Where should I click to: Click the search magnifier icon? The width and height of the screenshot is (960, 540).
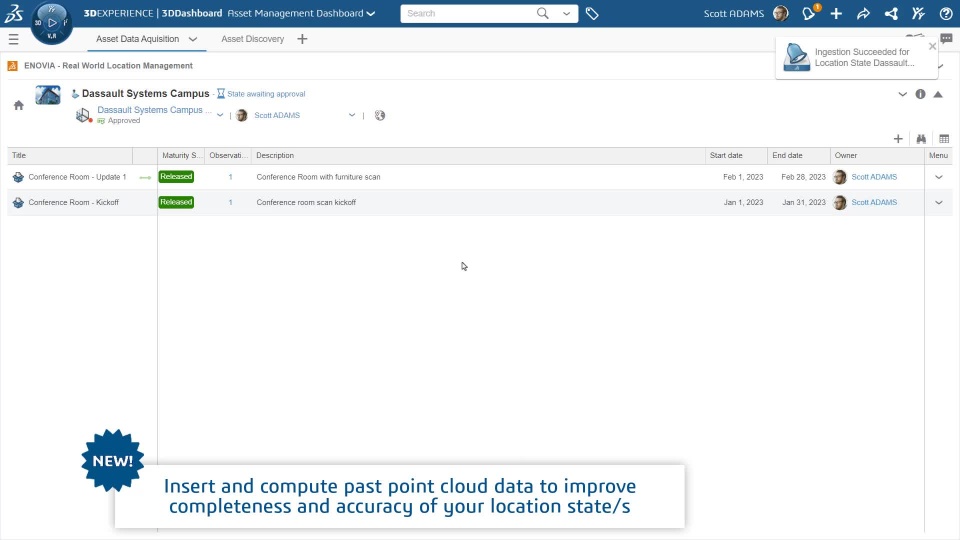(542, 13)
